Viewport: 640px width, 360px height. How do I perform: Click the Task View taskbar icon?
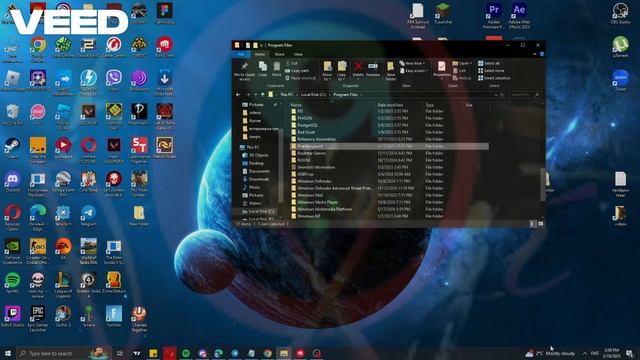coord(120,353)
